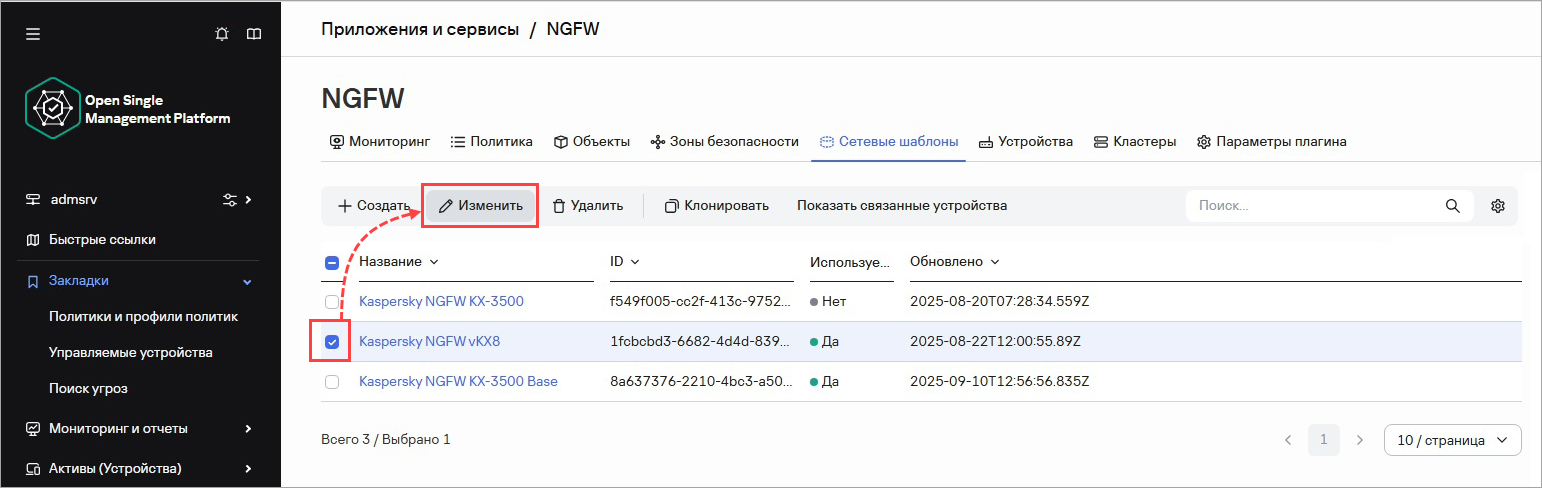Go to next page arrow
The image size is (1542, 488).
click(x=1359, y=440)
